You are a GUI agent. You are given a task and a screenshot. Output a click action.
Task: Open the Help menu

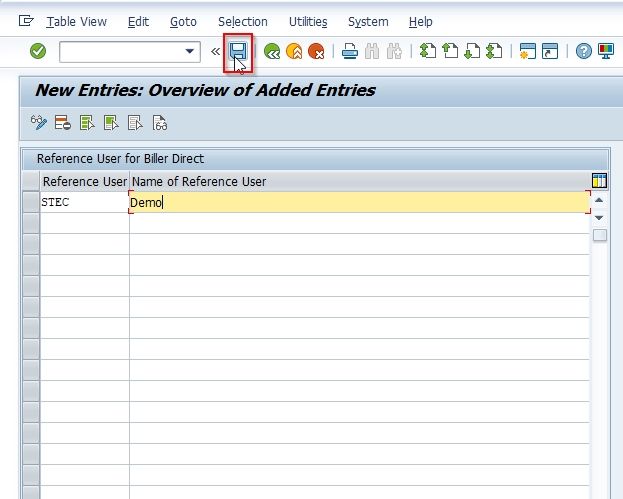[420, 21]
